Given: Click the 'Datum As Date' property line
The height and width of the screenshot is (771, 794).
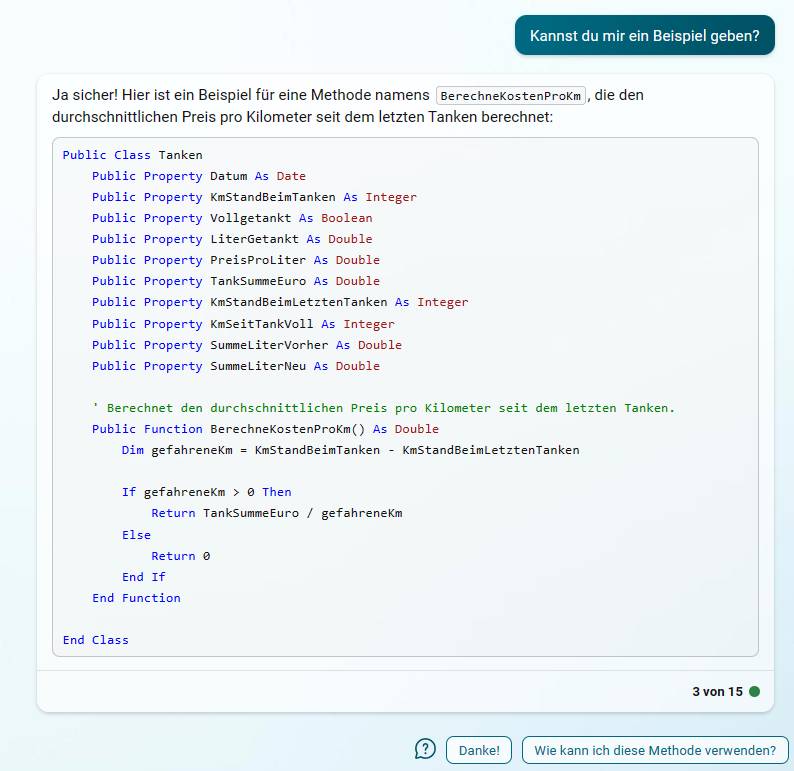Looking at the screenshot, I should click(198, 176).
